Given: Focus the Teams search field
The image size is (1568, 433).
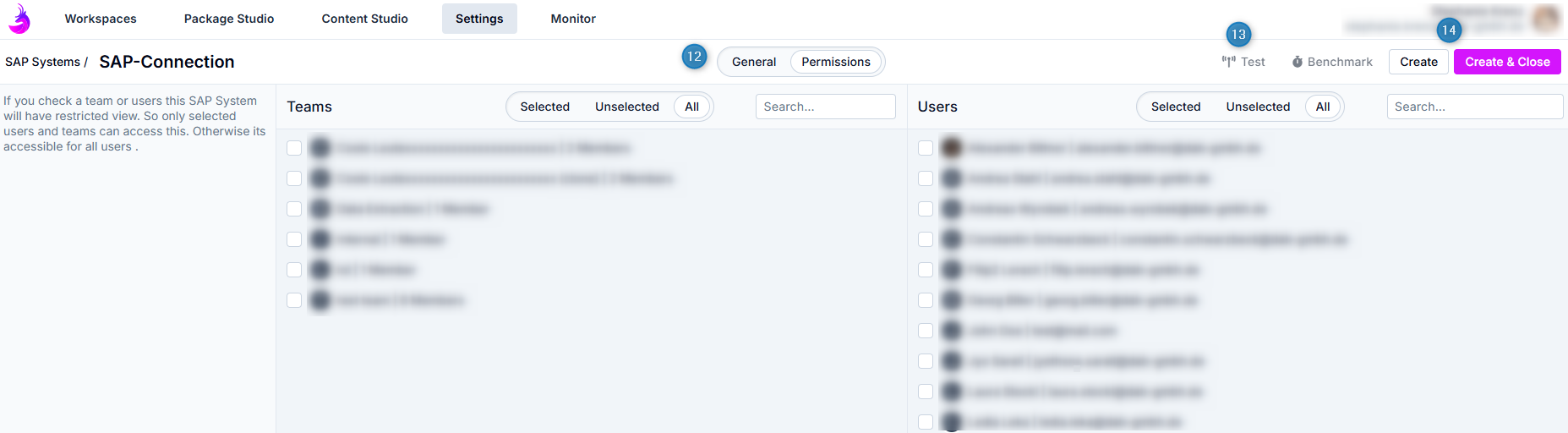Looking at the screenshot, I should (825, 107).
